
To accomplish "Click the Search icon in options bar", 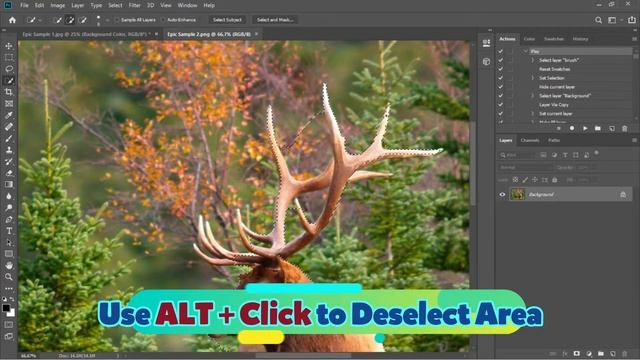I will (598, 20).
